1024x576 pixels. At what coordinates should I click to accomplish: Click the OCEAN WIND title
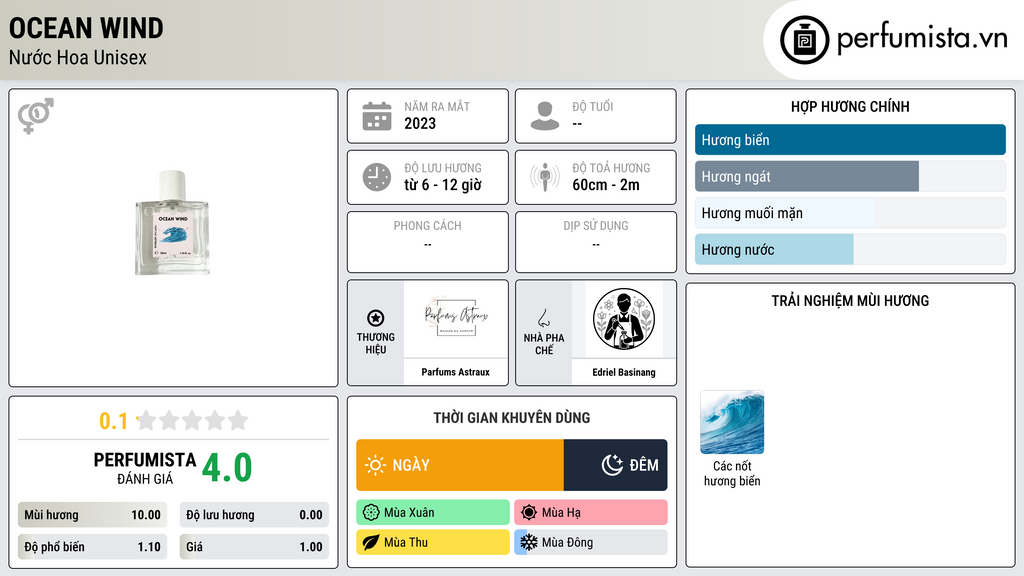86,28
